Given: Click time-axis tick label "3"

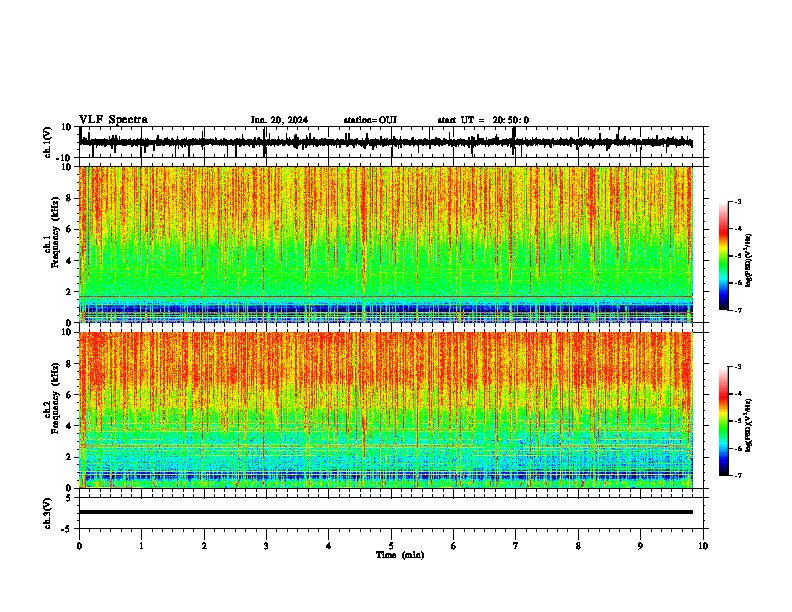Looking at the screenshot, I should [x=266, y=546].
